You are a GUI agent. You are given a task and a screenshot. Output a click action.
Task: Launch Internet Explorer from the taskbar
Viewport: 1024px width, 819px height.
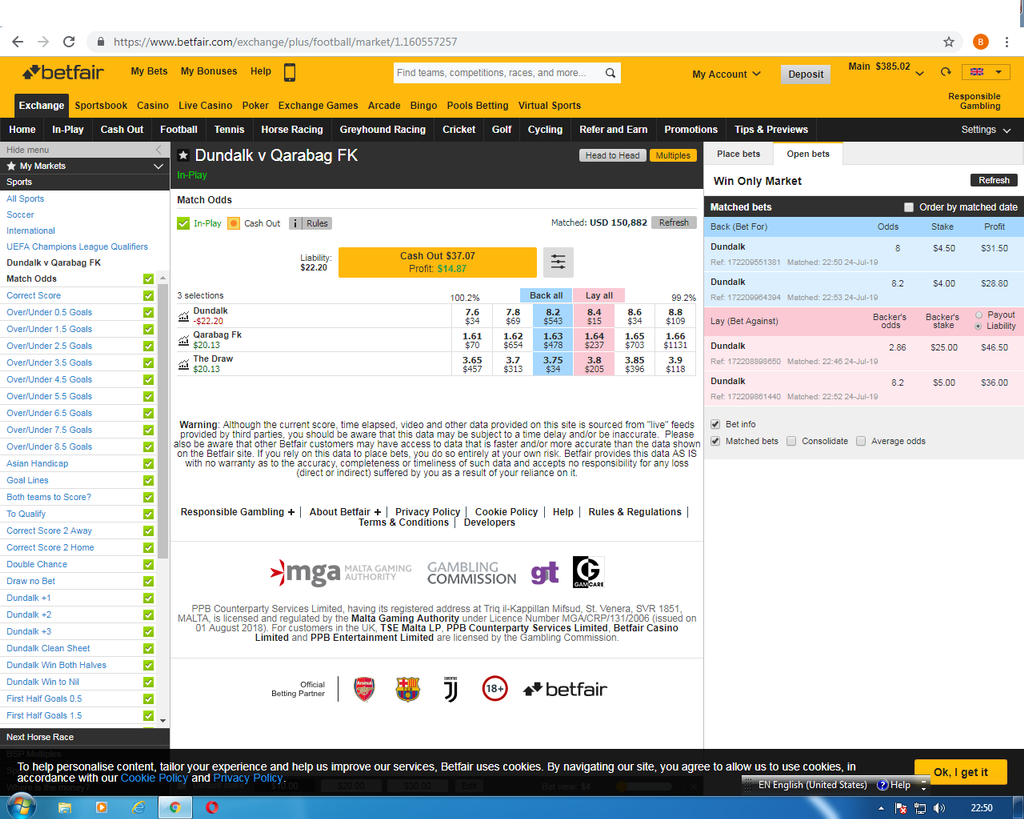138,808
